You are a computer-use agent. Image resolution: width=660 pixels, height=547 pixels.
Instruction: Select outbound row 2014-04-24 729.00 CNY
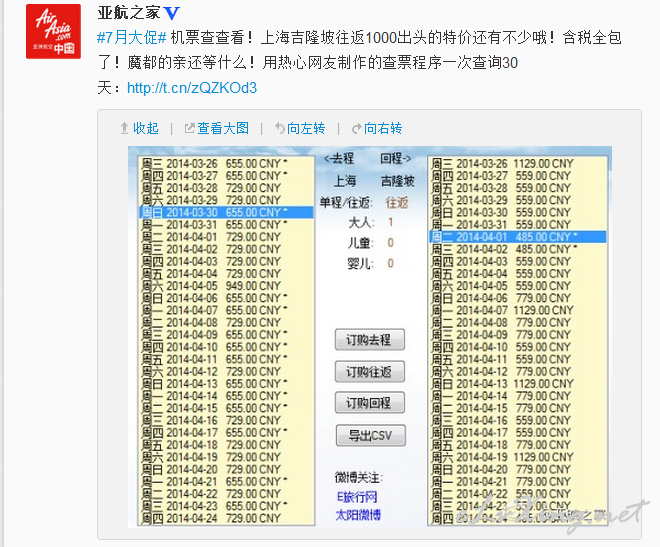226,518
